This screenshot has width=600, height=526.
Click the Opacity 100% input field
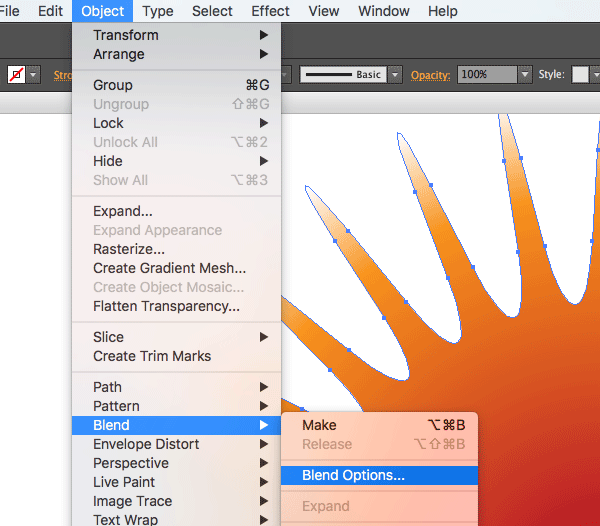click(x=486, y=75)
